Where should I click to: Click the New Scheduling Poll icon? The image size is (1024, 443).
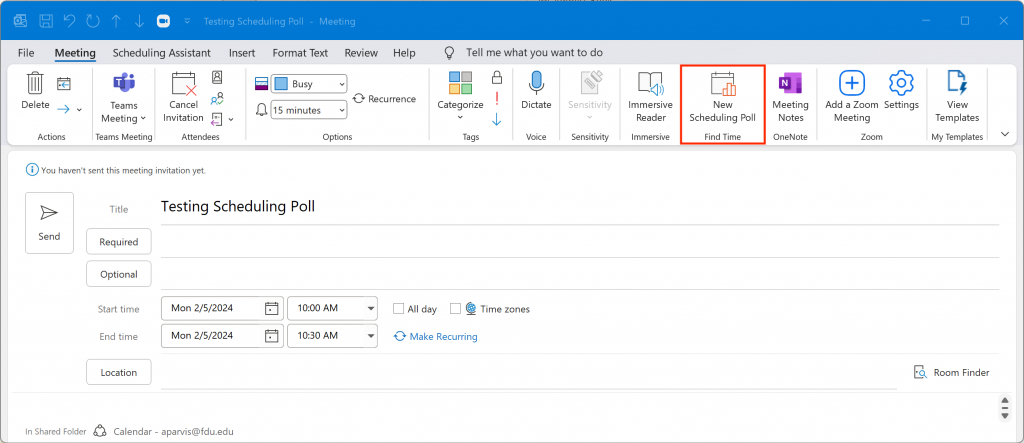click(x=722, y=85)
